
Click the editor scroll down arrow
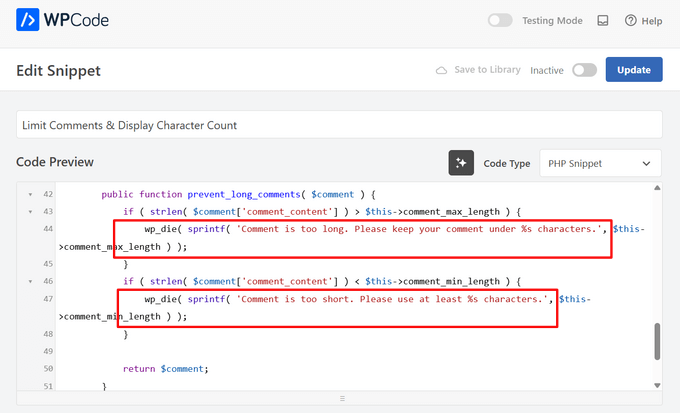(x=657, y=385)
